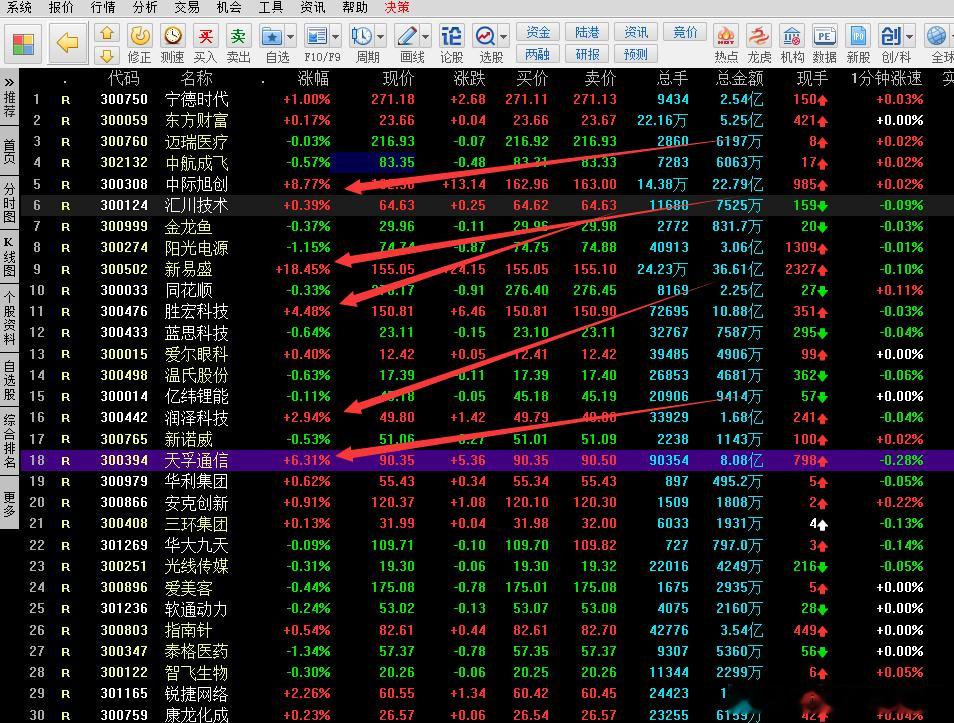The height and width of the screenshot is (723, 954).
Task: Click the 资金 button
Action: [538, 32]
